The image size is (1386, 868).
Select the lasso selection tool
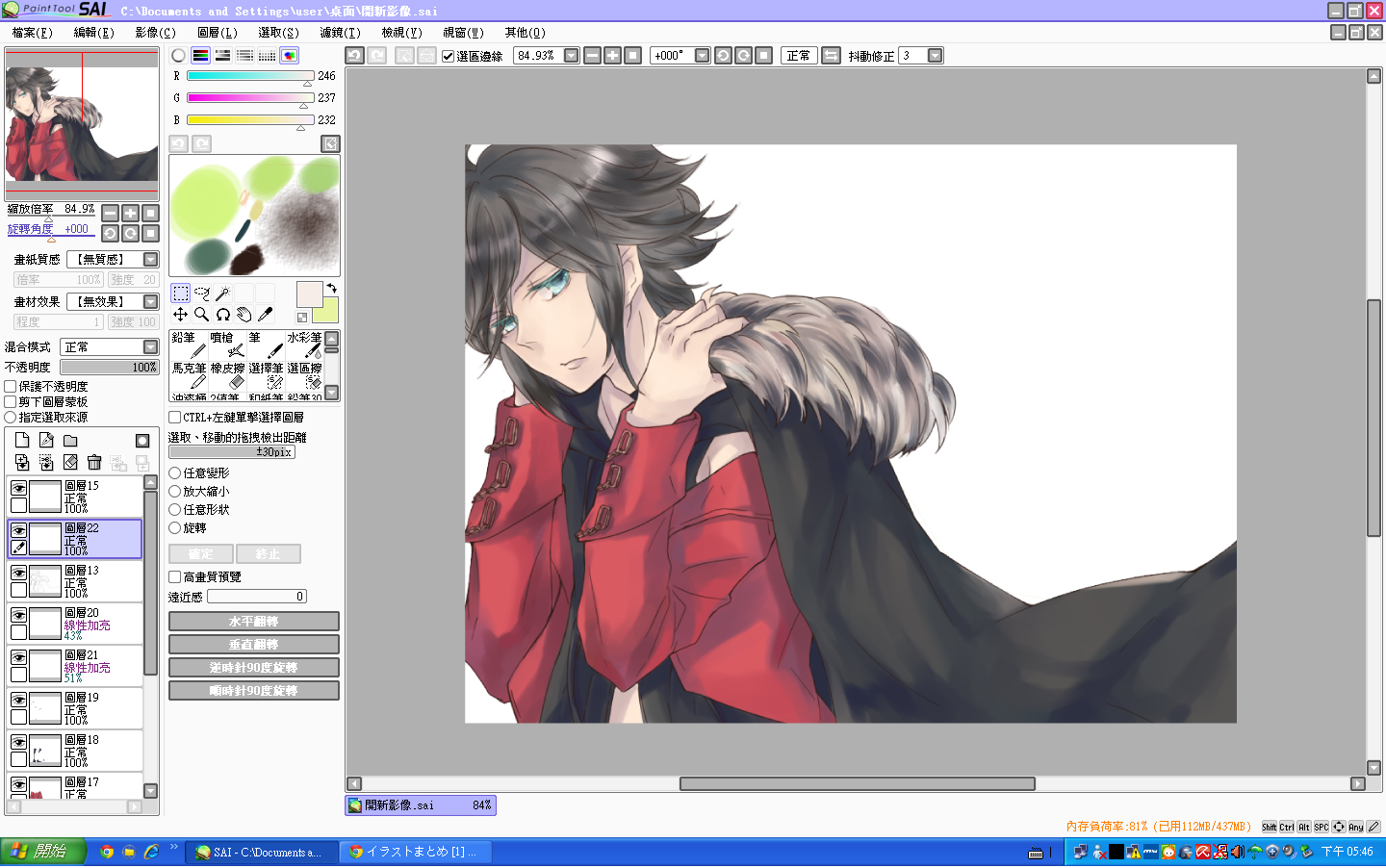[x=201, y=293]
